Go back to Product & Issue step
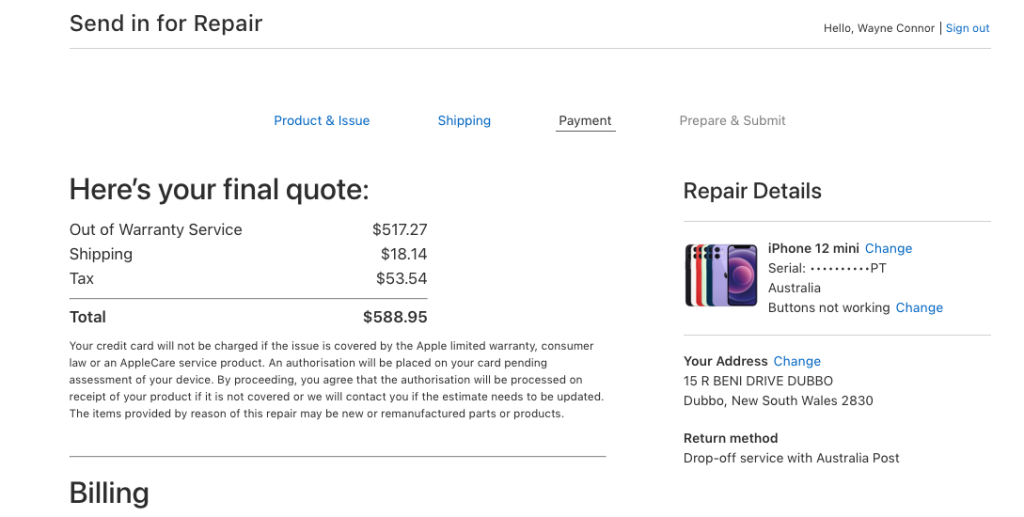Viewport: 1024px width, 517px height. (321, 121)
